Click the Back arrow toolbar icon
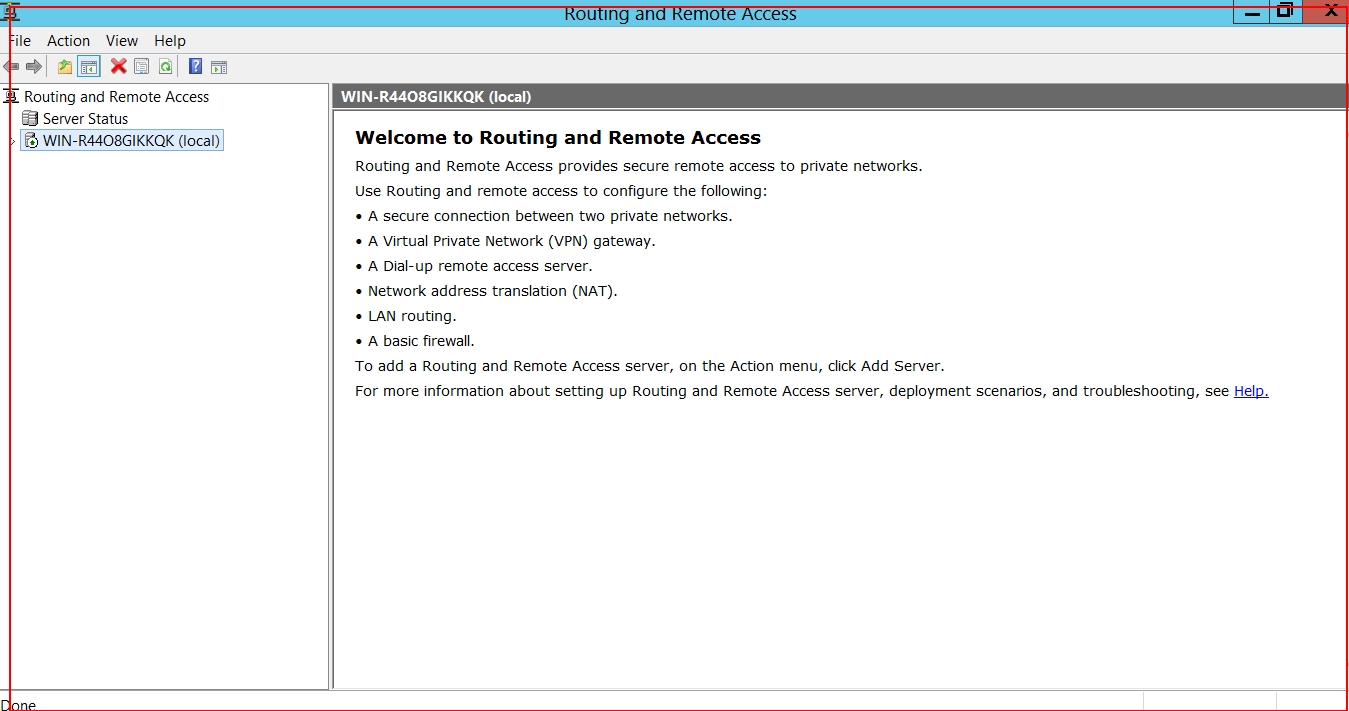 coord(11,67)
